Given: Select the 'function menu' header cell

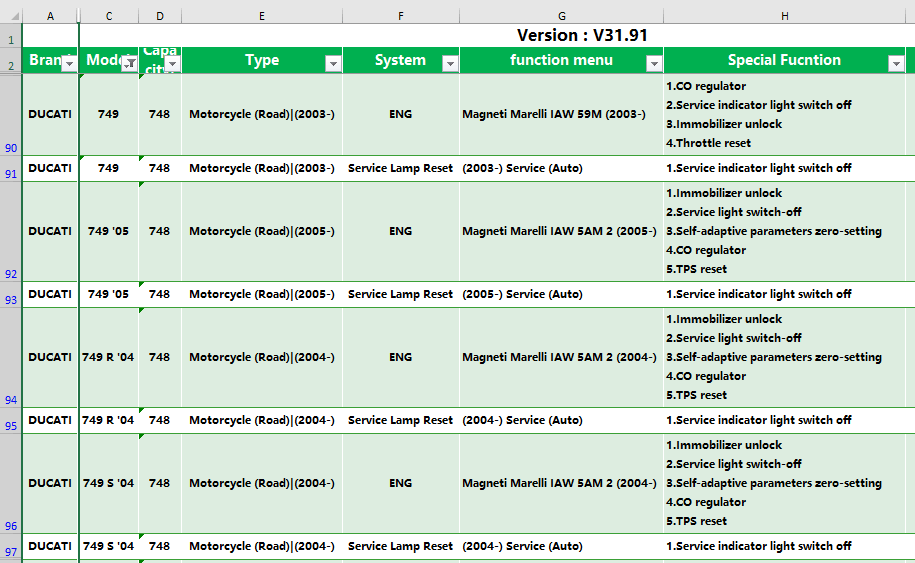Looking at the screenshot, I should [x=561, y=61].
